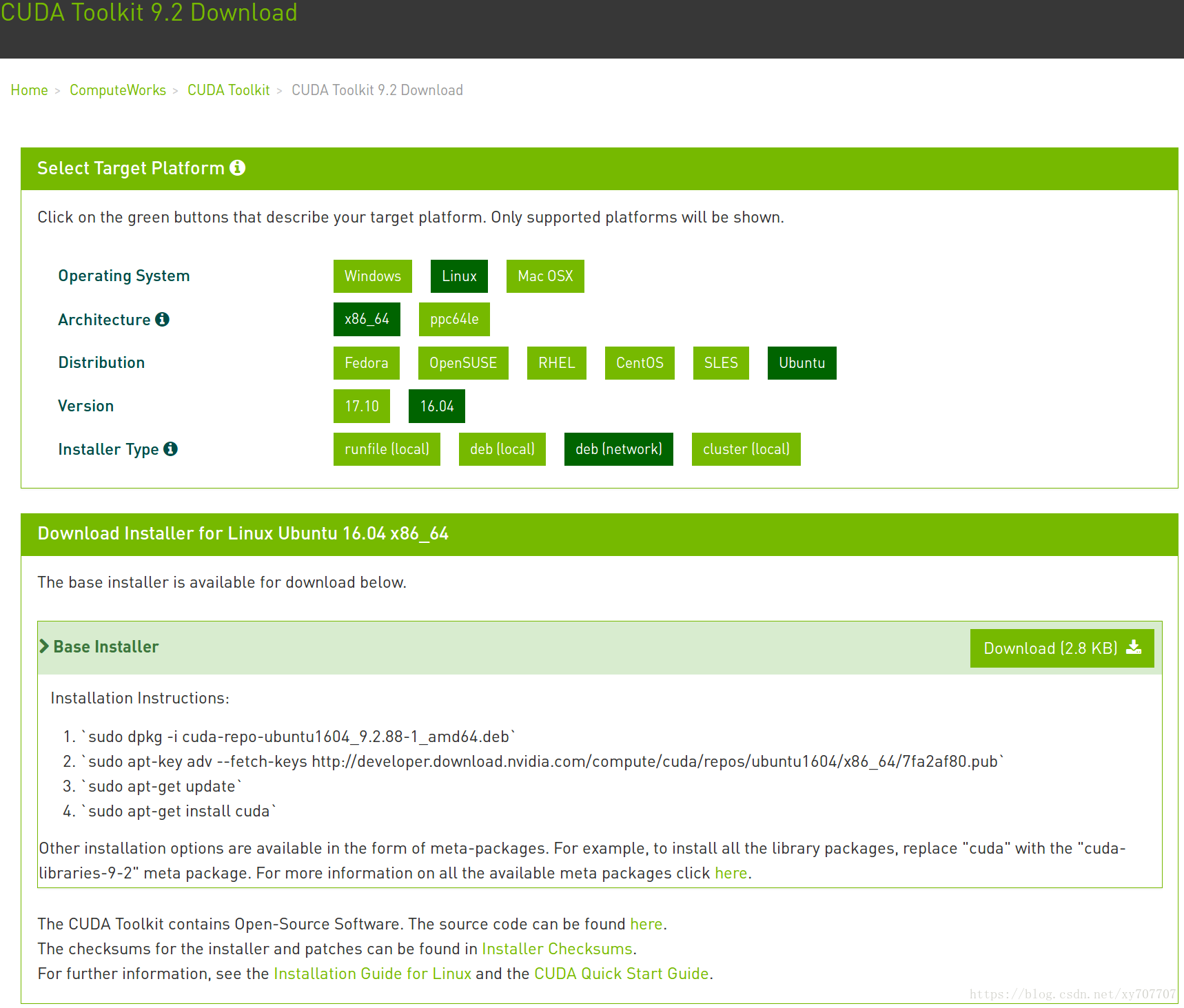Click the 'Operating System' row label
The image size is (1184, 1008).
124,276
